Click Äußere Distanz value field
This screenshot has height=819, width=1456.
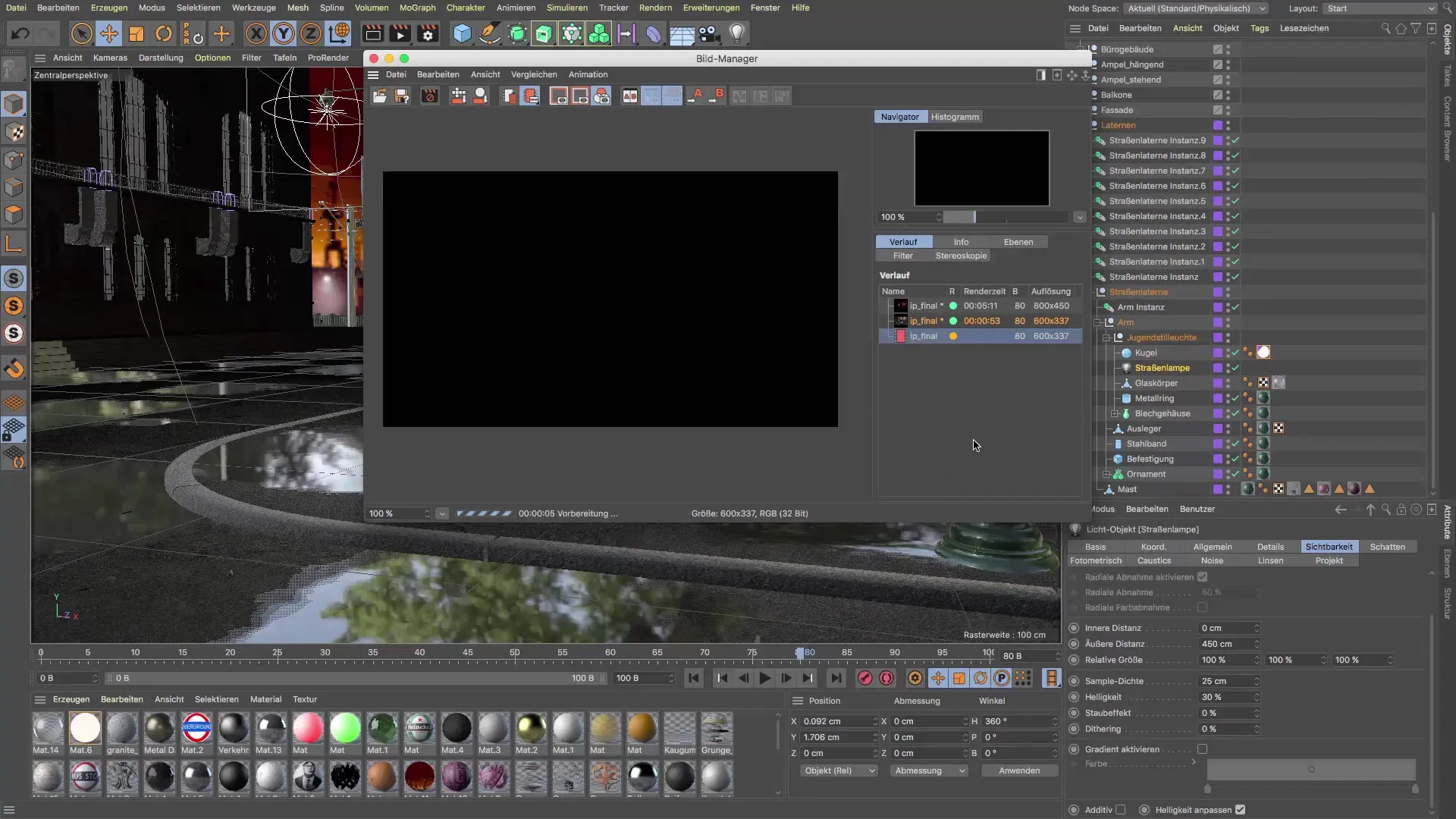pos(1229,644)
